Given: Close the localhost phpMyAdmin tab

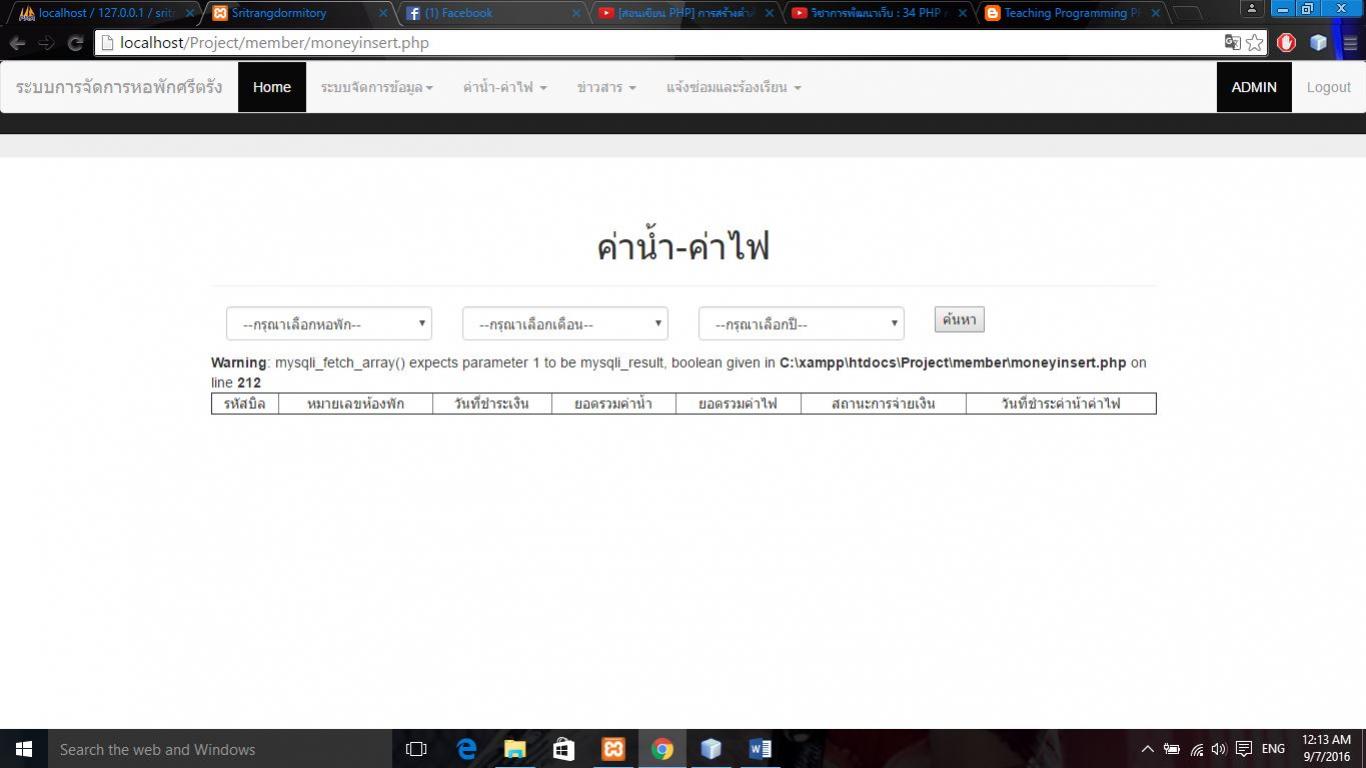Looking at the screenshot, I should point(190,13).
